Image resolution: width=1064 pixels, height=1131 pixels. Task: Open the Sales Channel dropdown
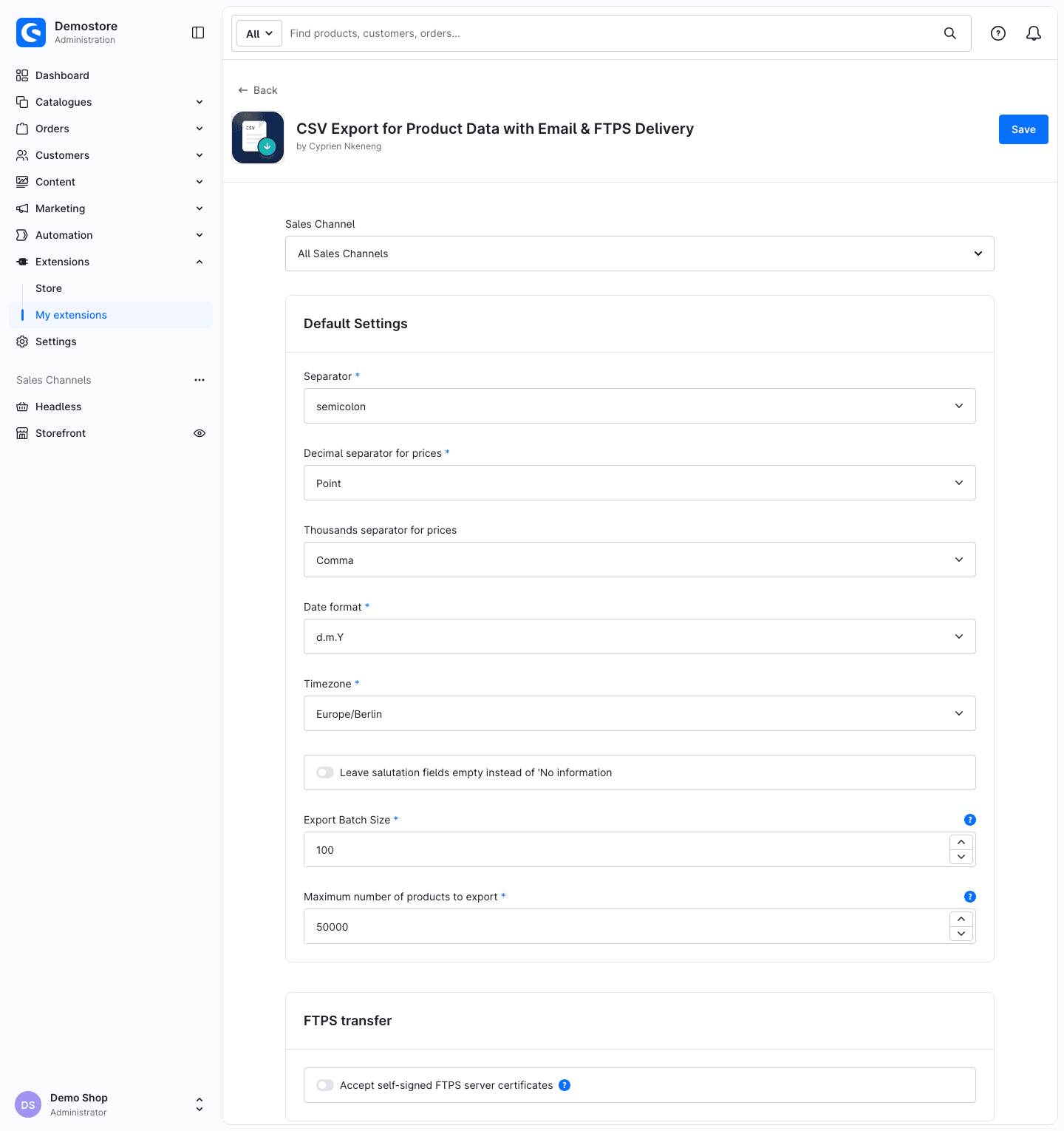pos(640,254)
